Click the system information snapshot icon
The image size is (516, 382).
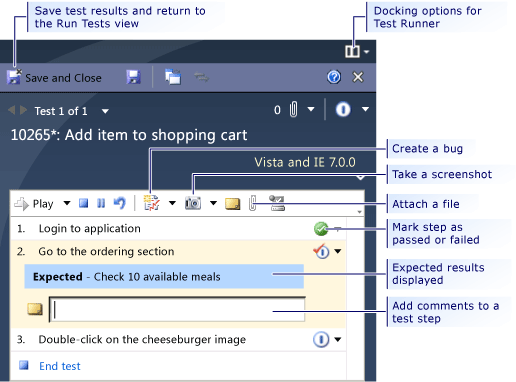(x=277, y=203)
